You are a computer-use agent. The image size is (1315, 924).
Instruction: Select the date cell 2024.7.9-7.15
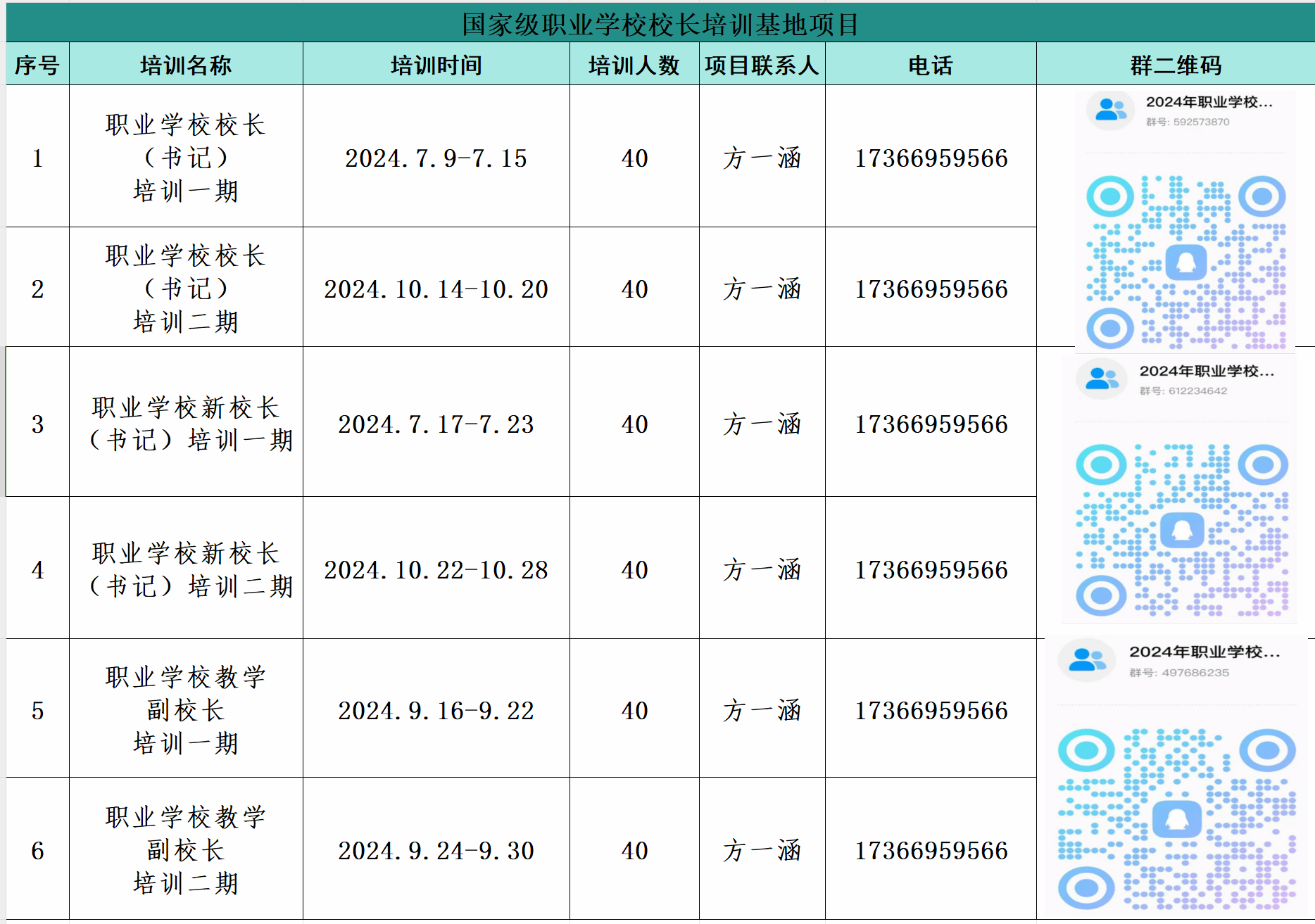[436, 158]
